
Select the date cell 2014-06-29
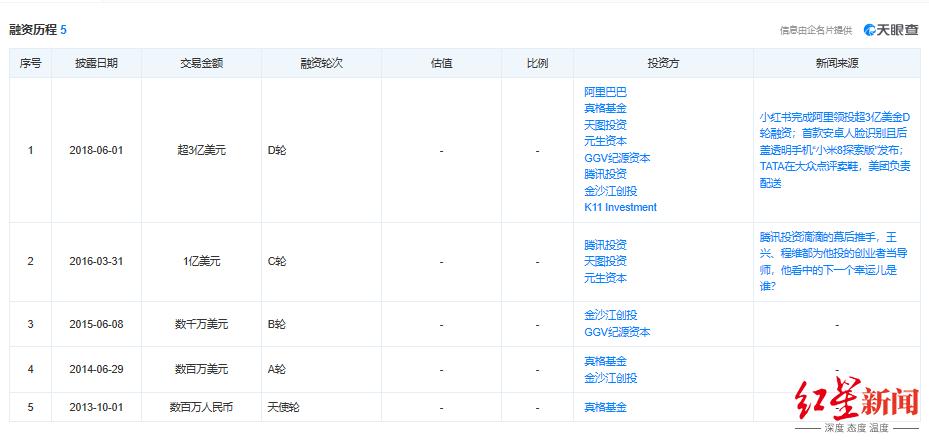[96, 369]
